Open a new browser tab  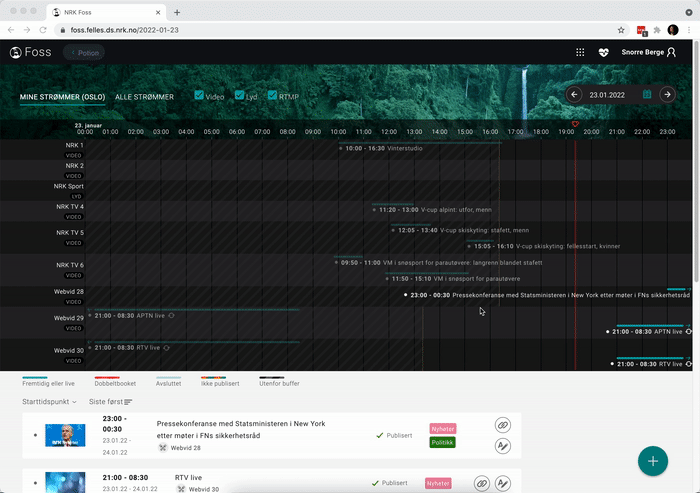177,13
